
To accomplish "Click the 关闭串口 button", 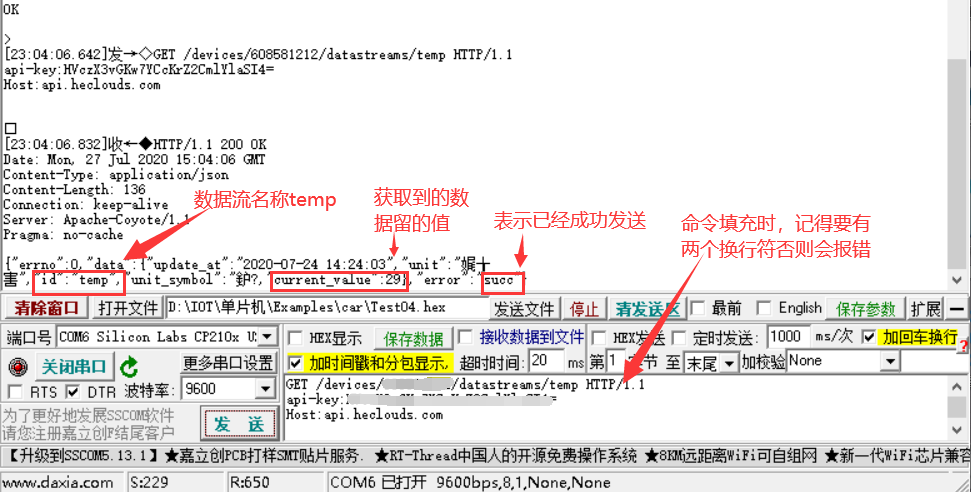I will click(74, 366).
